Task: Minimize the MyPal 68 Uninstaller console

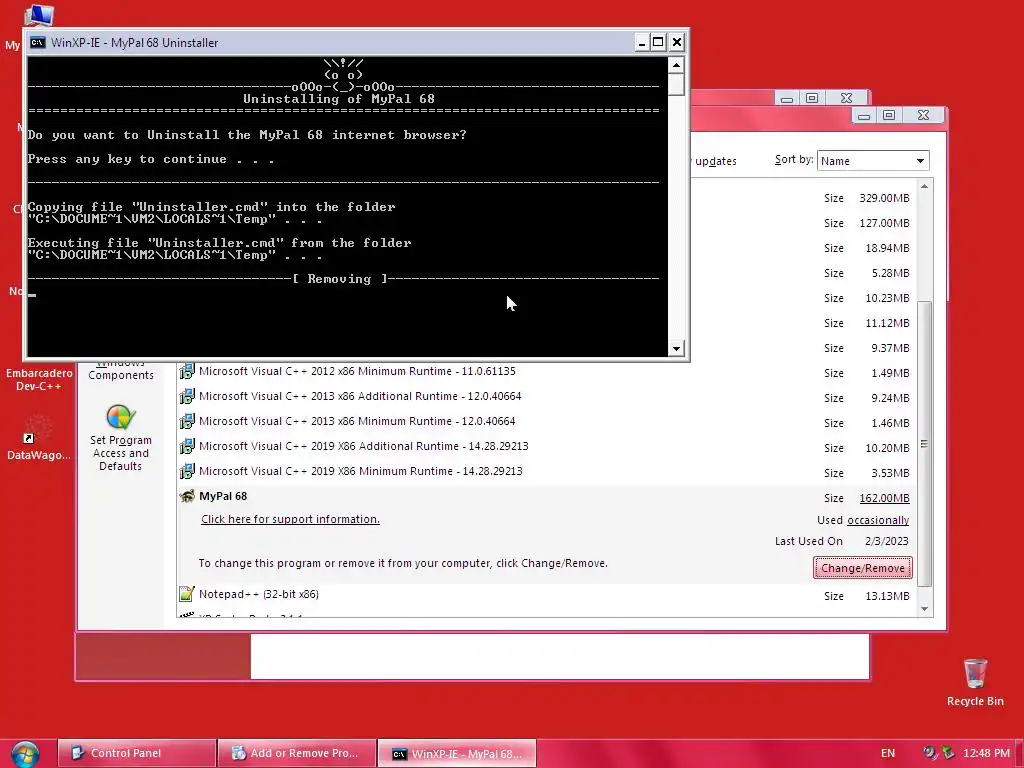Action: click(642, 42)
